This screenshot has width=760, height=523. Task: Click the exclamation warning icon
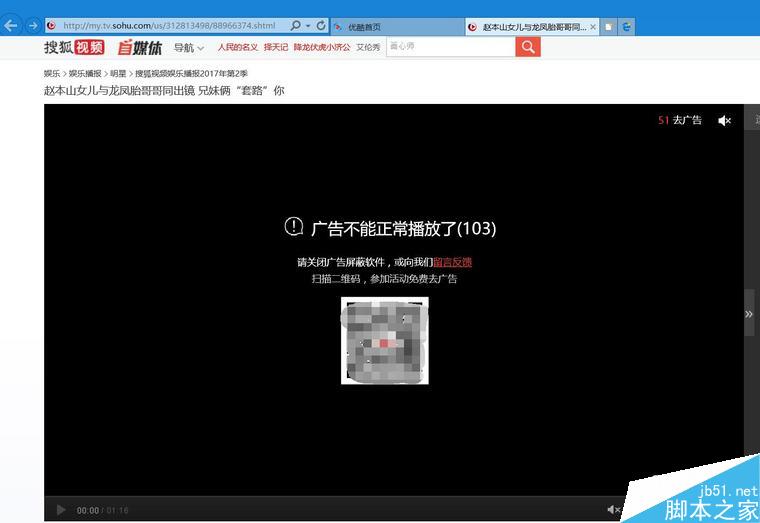pos(294,226)
